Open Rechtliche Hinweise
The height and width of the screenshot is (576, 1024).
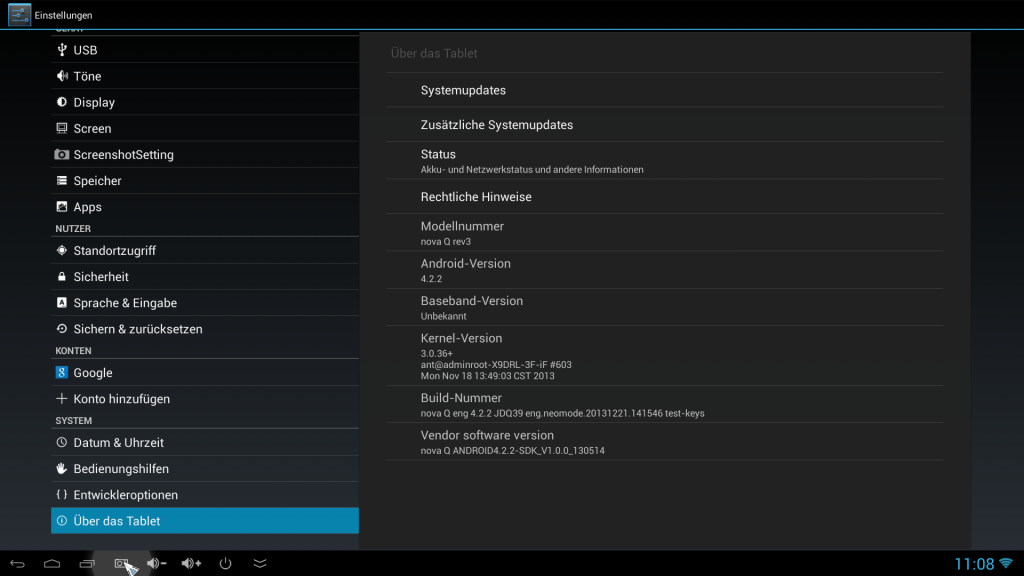665,197
